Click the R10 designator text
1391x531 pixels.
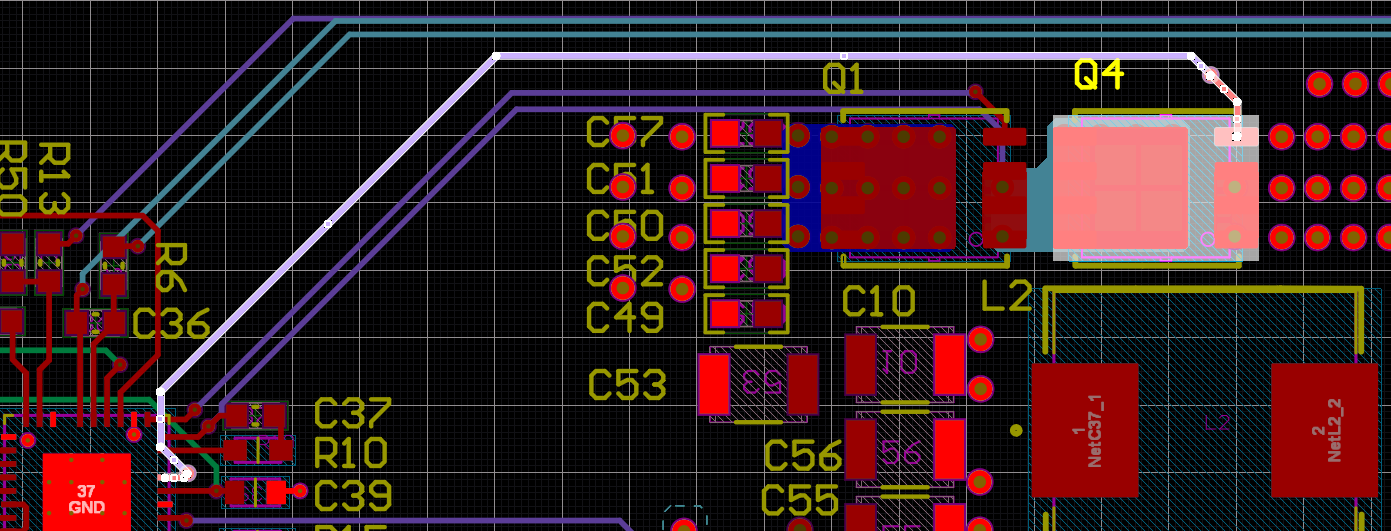350,454
